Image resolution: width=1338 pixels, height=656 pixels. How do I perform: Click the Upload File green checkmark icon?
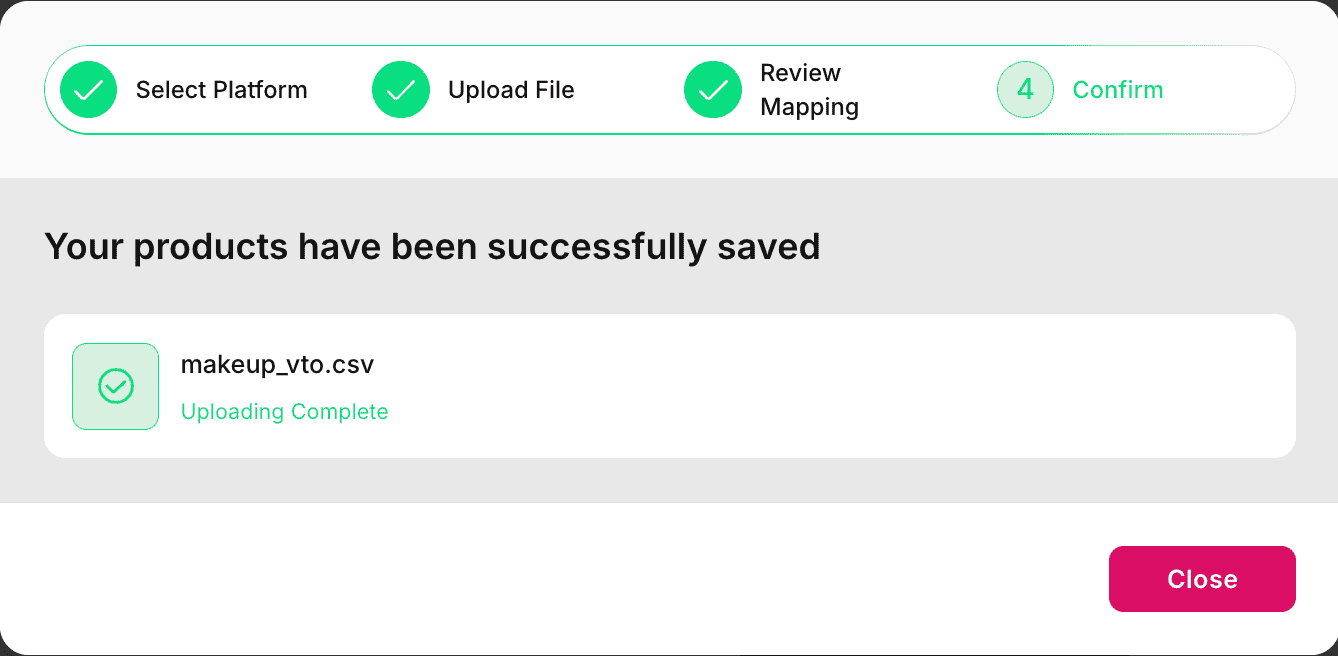[x=401, y=90]
